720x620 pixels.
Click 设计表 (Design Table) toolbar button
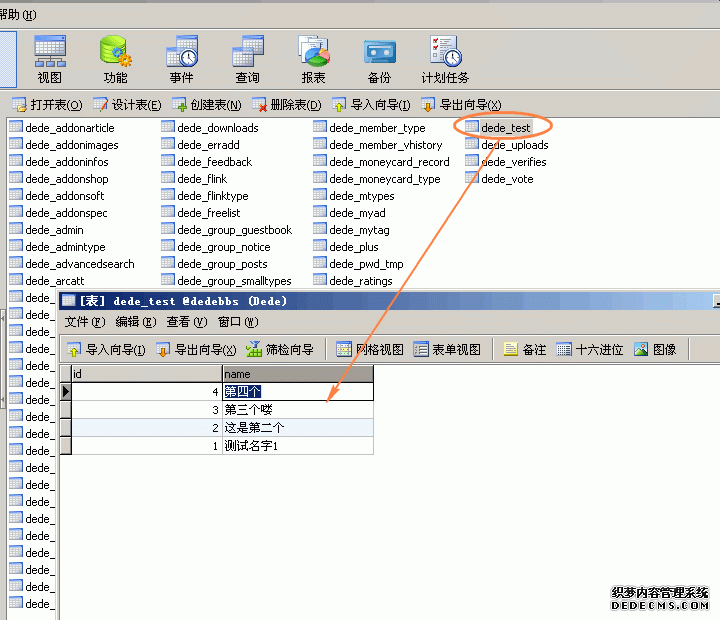coord(127,105)
